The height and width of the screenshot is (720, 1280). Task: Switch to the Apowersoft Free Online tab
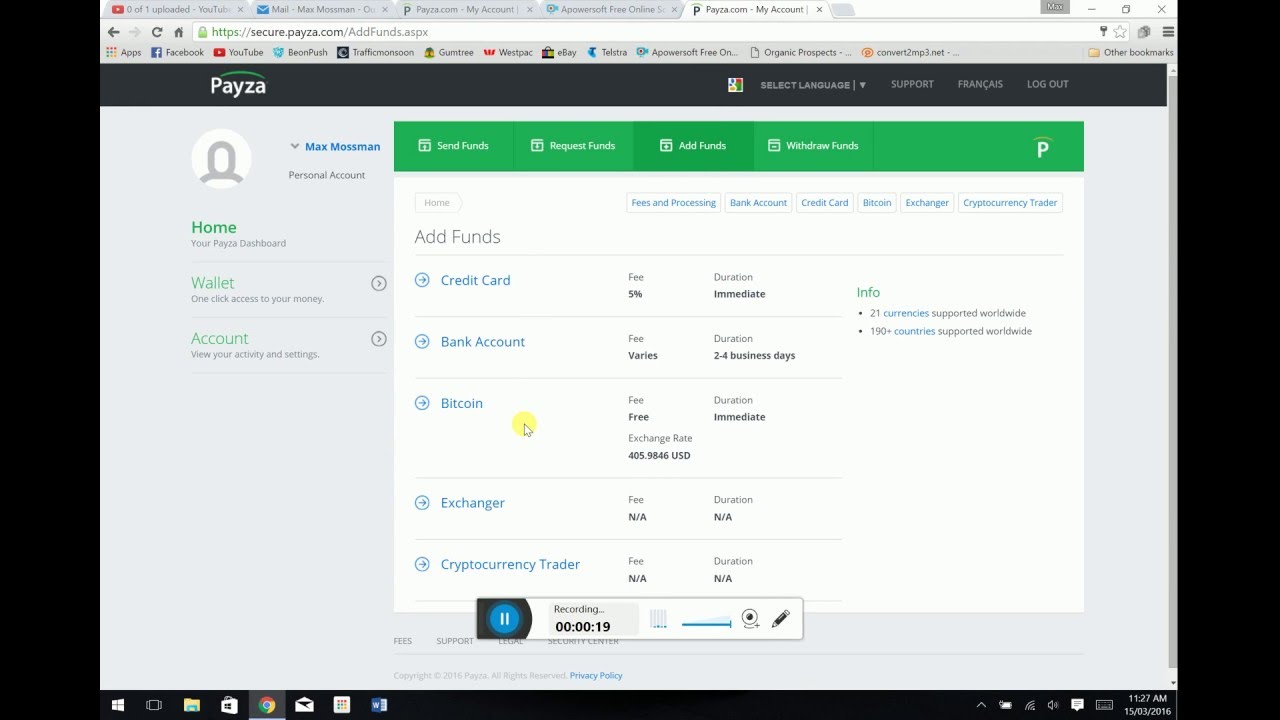click(612, 10)
